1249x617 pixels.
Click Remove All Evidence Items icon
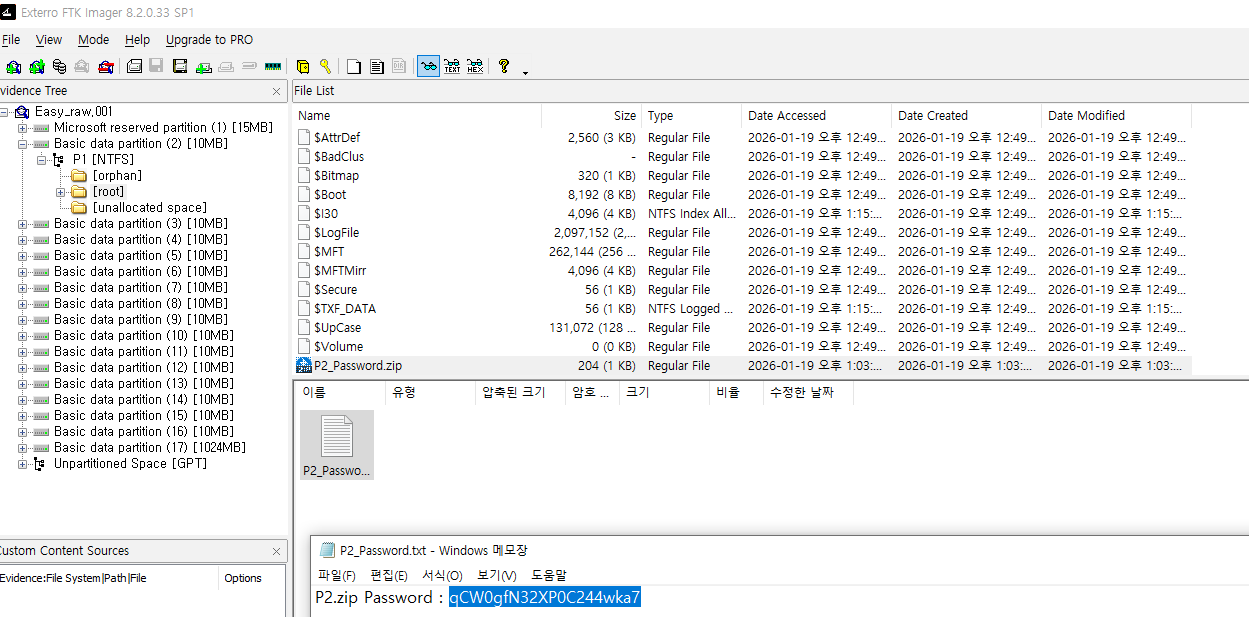coord(105,67)
